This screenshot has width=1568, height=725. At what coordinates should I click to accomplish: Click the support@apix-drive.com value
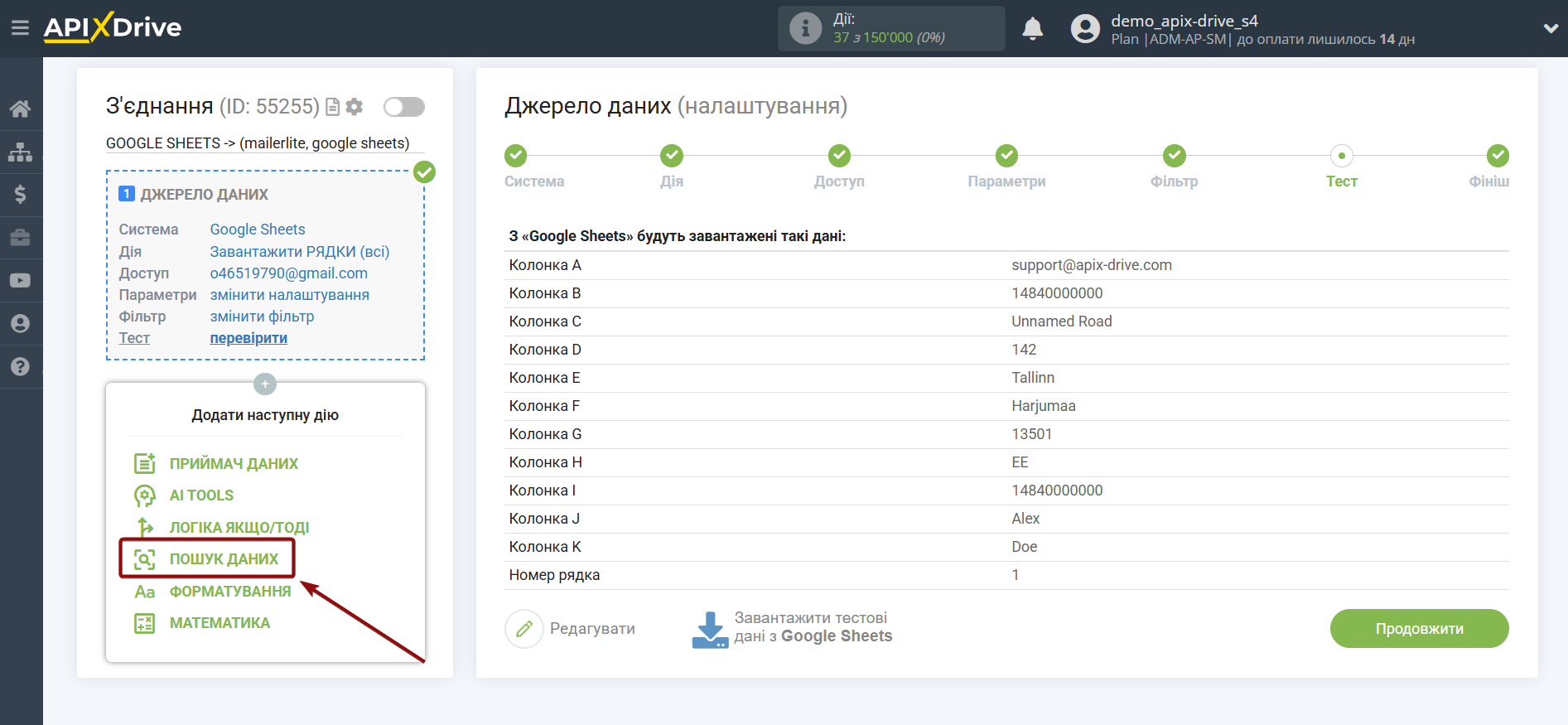pos(1092,265)
